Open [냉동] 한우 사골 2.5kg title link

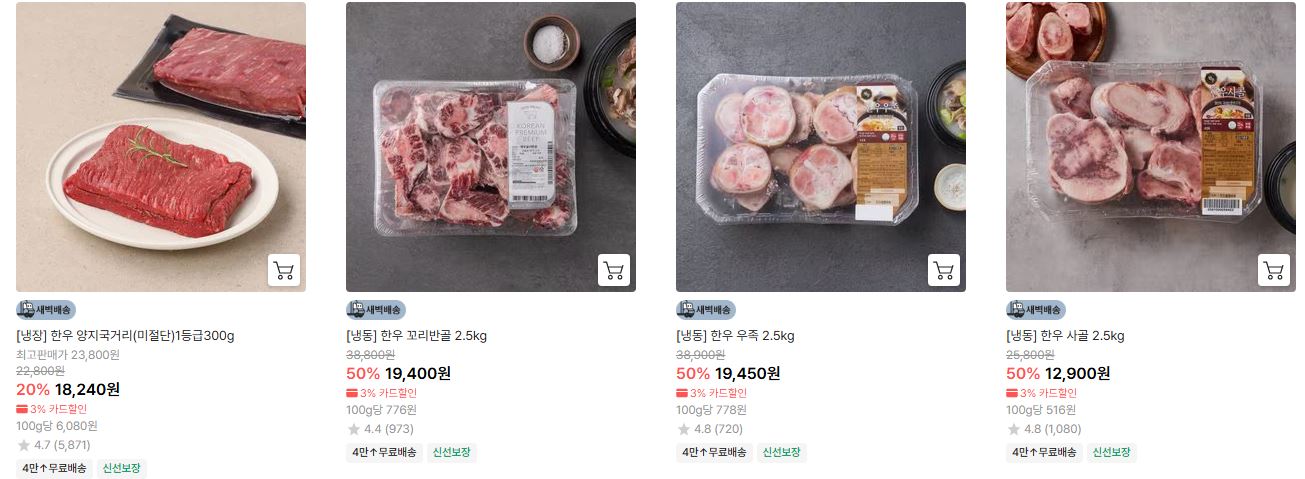pyautogui.click(x=1065, y=336)
